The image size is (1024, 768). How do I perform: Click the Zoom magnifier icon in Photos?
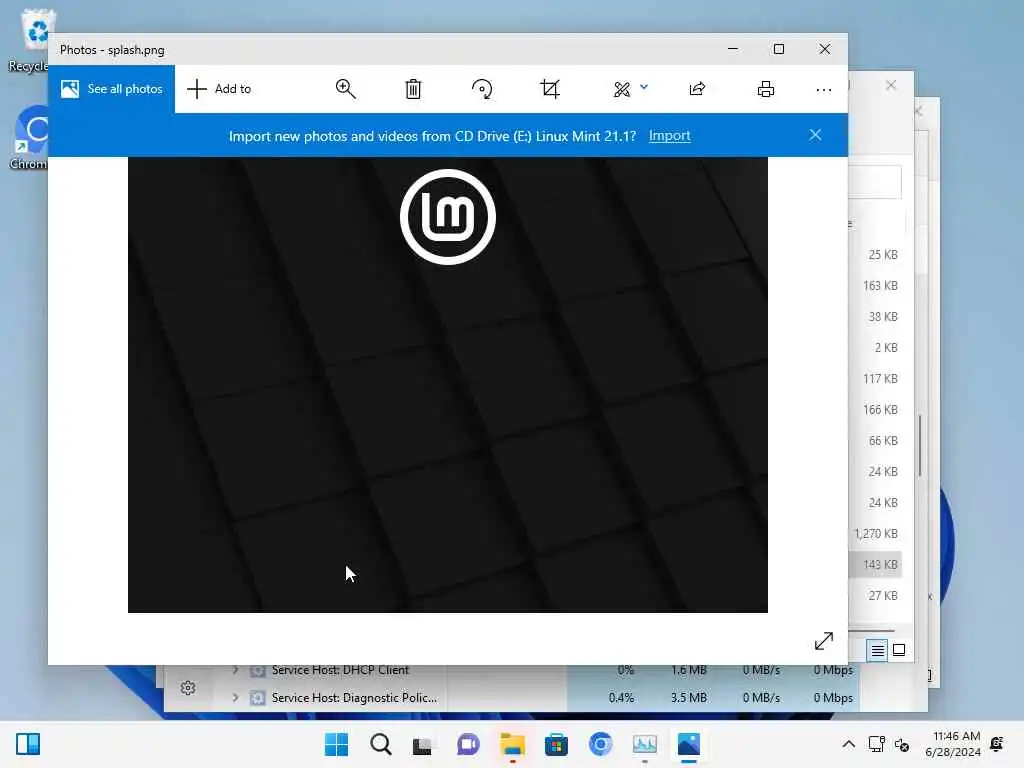345,89
